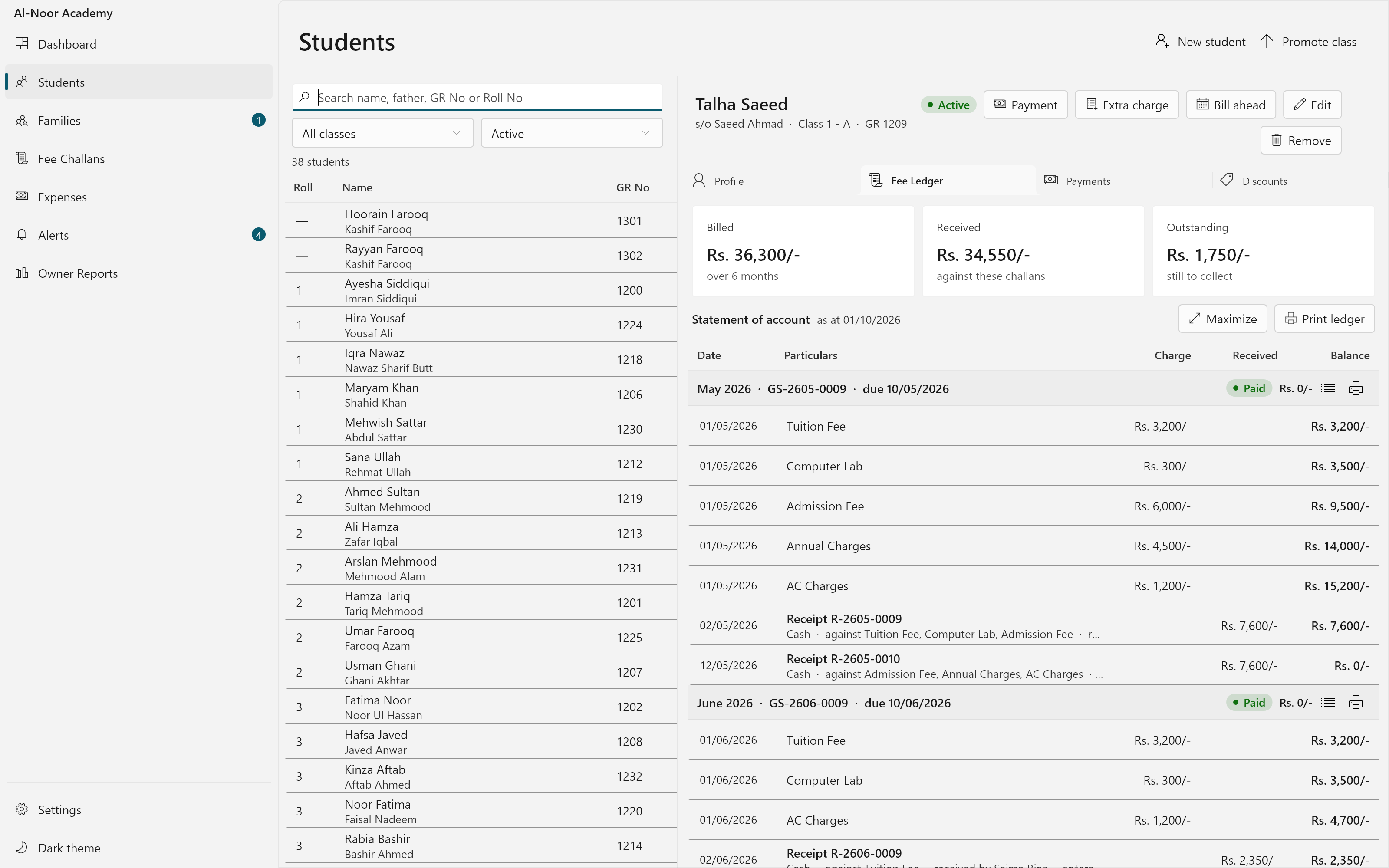Screen dimensions: 1389x868
Task: Click the Alerts badge showing 4
Action: (x=258, y=235)
